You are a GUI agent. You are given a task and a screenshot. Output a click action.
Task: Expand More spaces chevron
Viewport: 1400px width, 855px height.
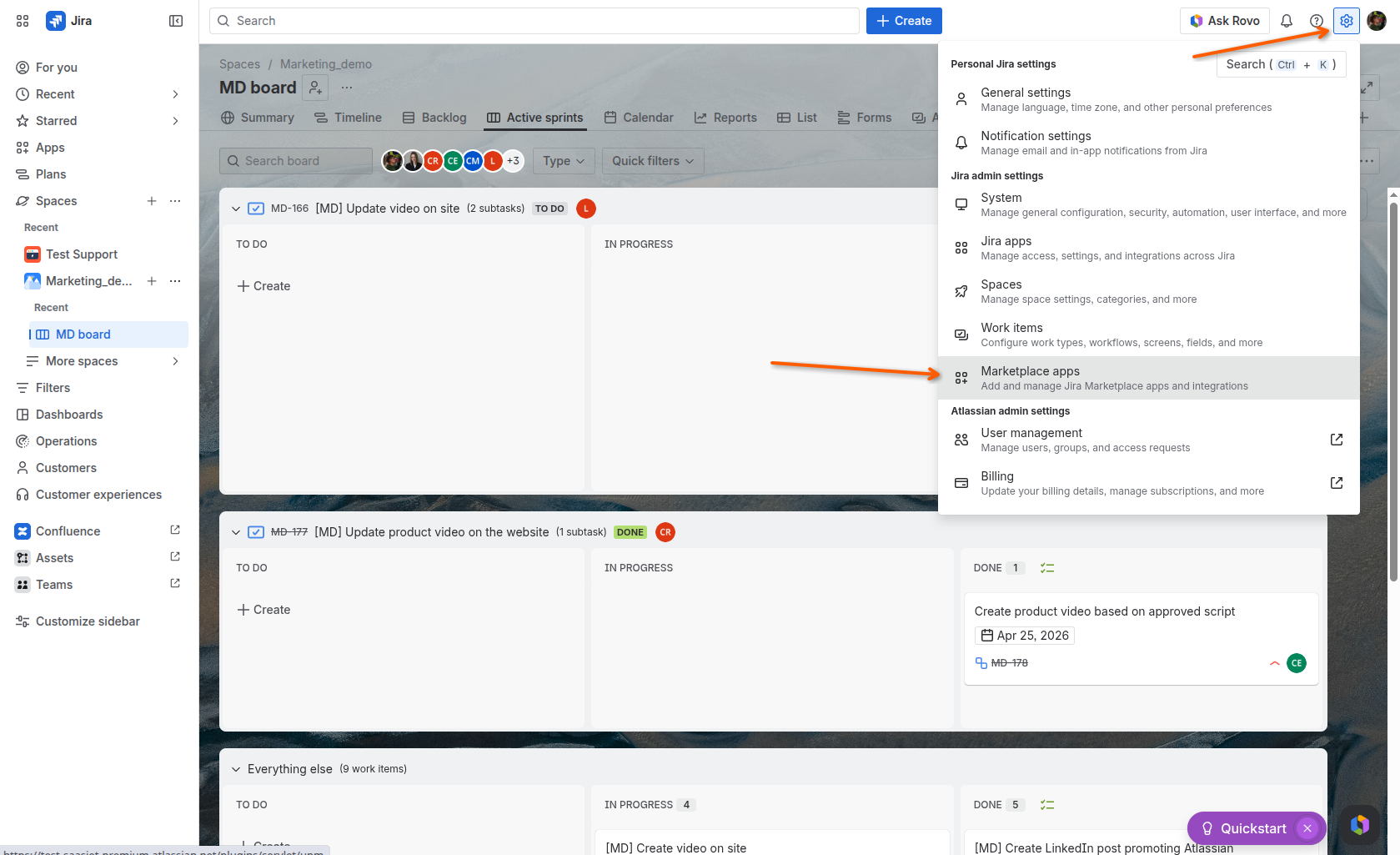click(x=175, y=361)
